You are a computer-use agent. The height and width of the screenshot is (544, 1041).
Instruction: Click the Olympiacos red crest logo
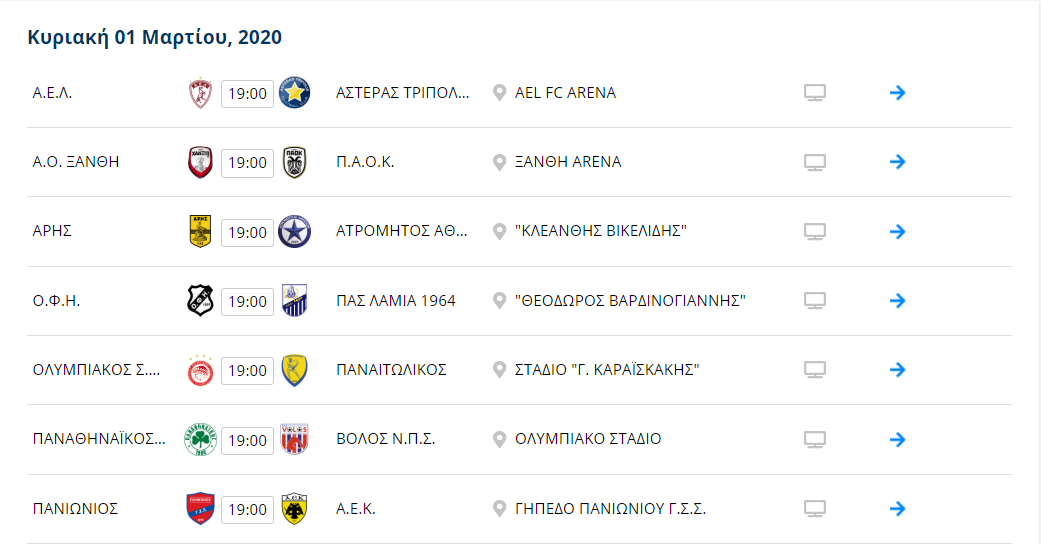pyautogui.click(x=200, y=370)
